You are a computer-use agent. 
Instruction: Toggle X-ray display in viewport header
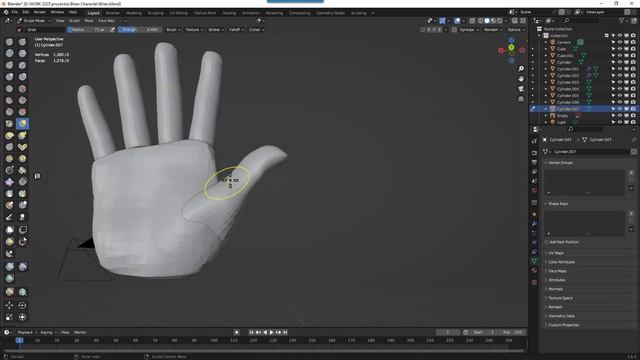(x=472, y=20)
